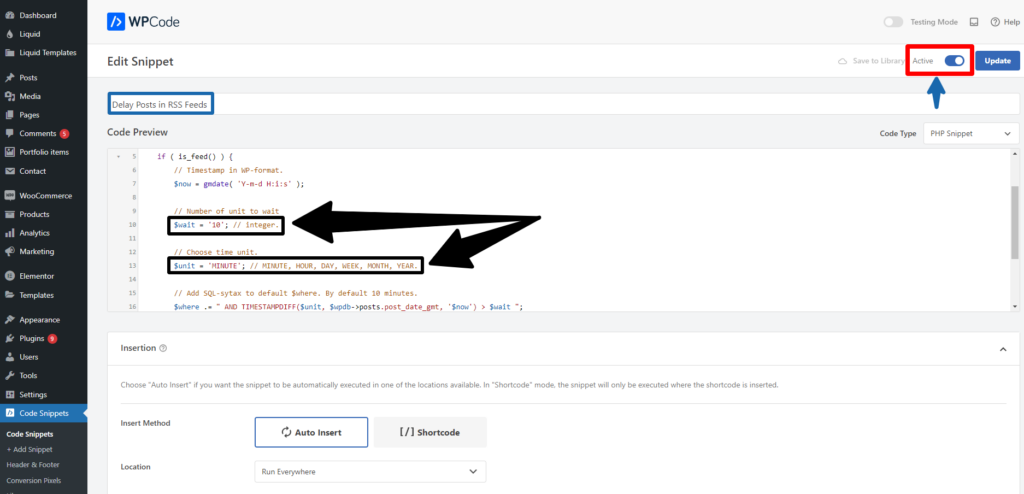Click the Liquid Templates sidebar icon
This screenshot has width=1024, height=494.
(10, 52)
